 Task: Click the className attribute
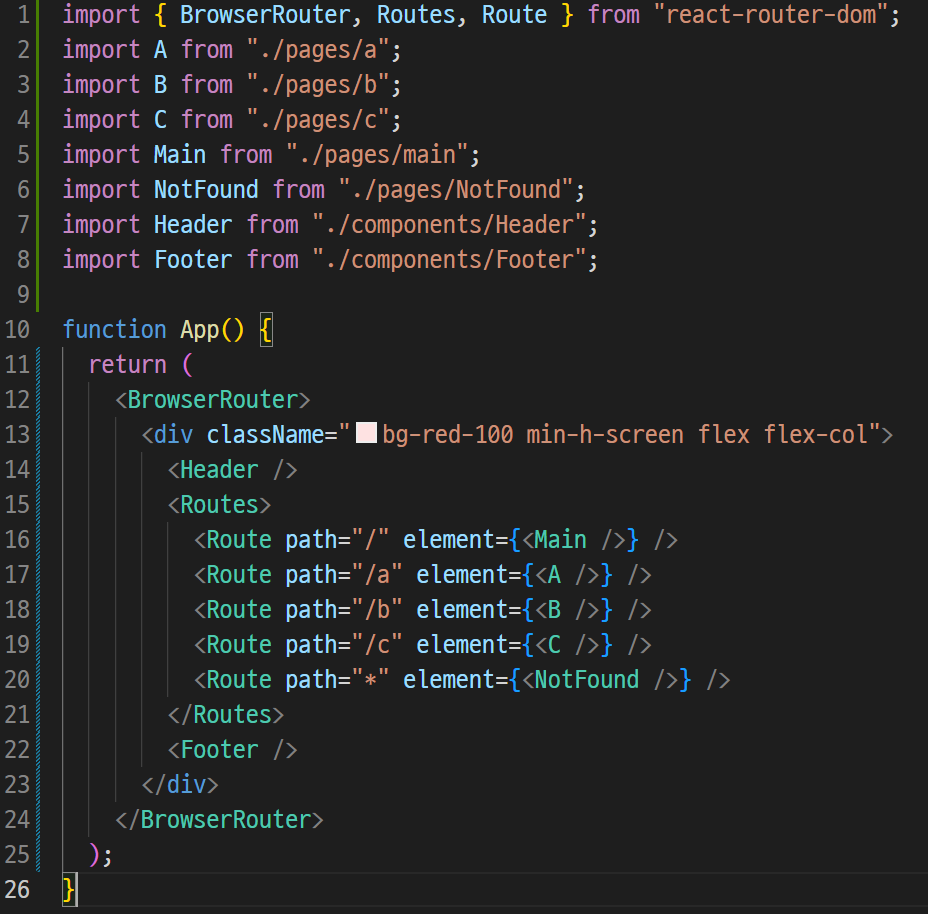pos(265,435)
